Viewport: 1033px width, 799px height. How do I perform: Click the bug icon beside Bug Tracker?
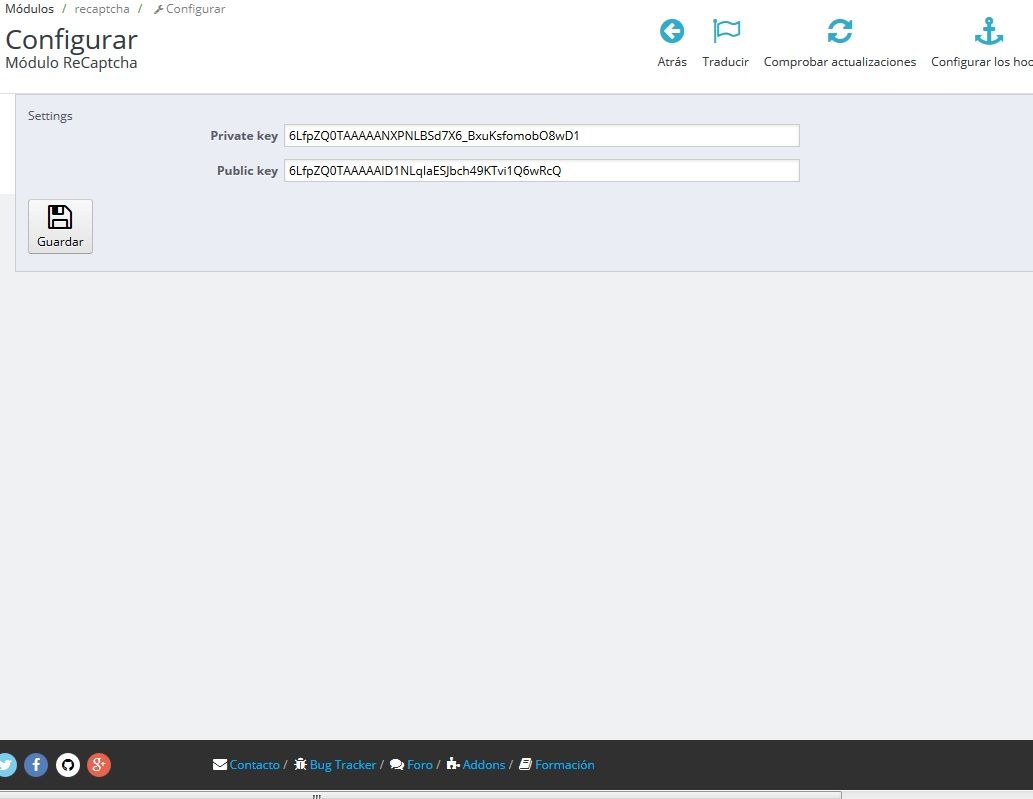click(300, 764)
